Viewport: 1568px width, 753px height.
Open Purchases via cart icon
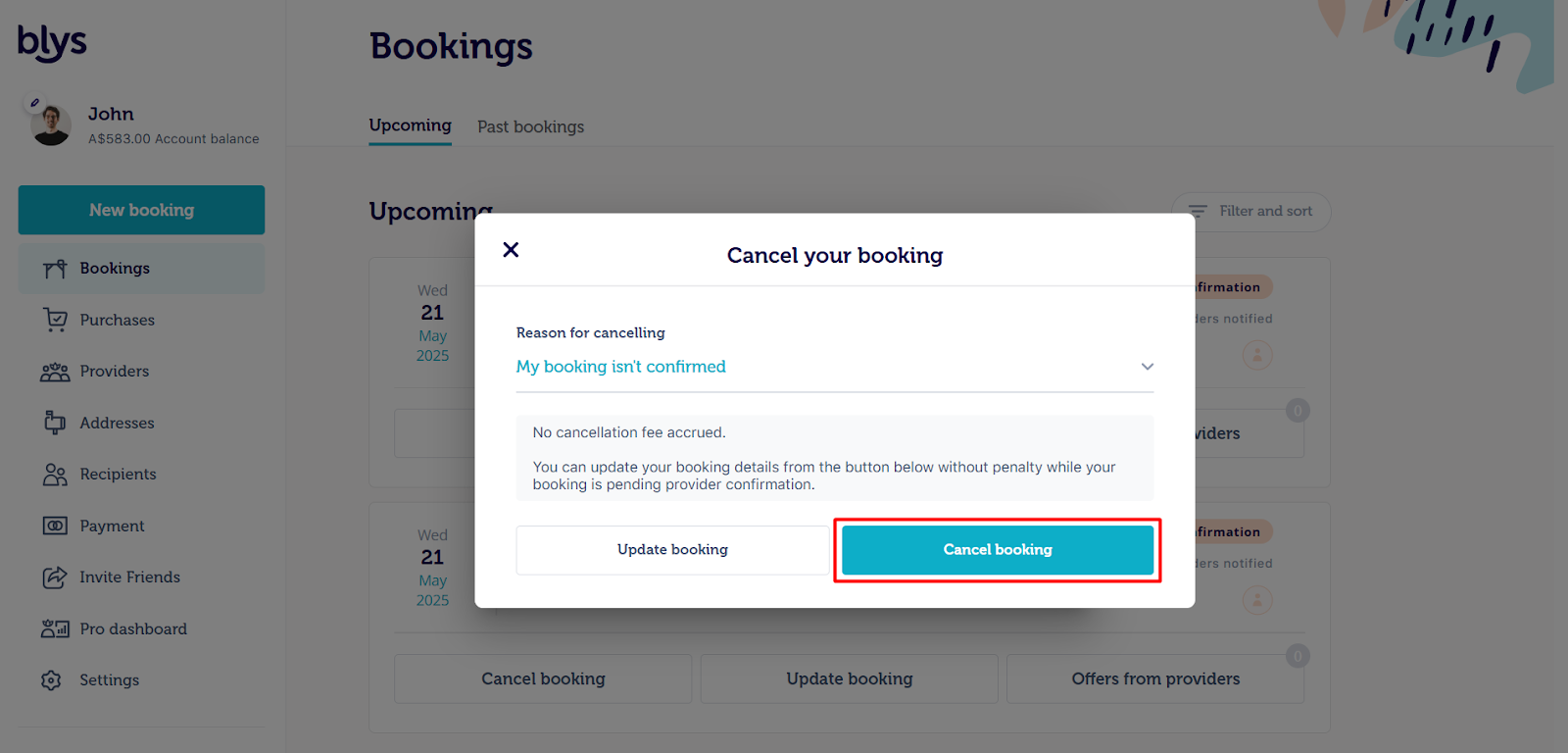tap(55, 320)
